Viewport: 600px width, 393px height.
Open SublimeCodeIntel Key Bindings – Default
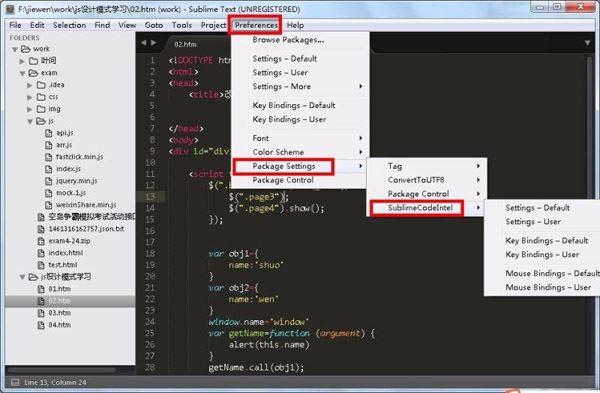pos(543,241)
